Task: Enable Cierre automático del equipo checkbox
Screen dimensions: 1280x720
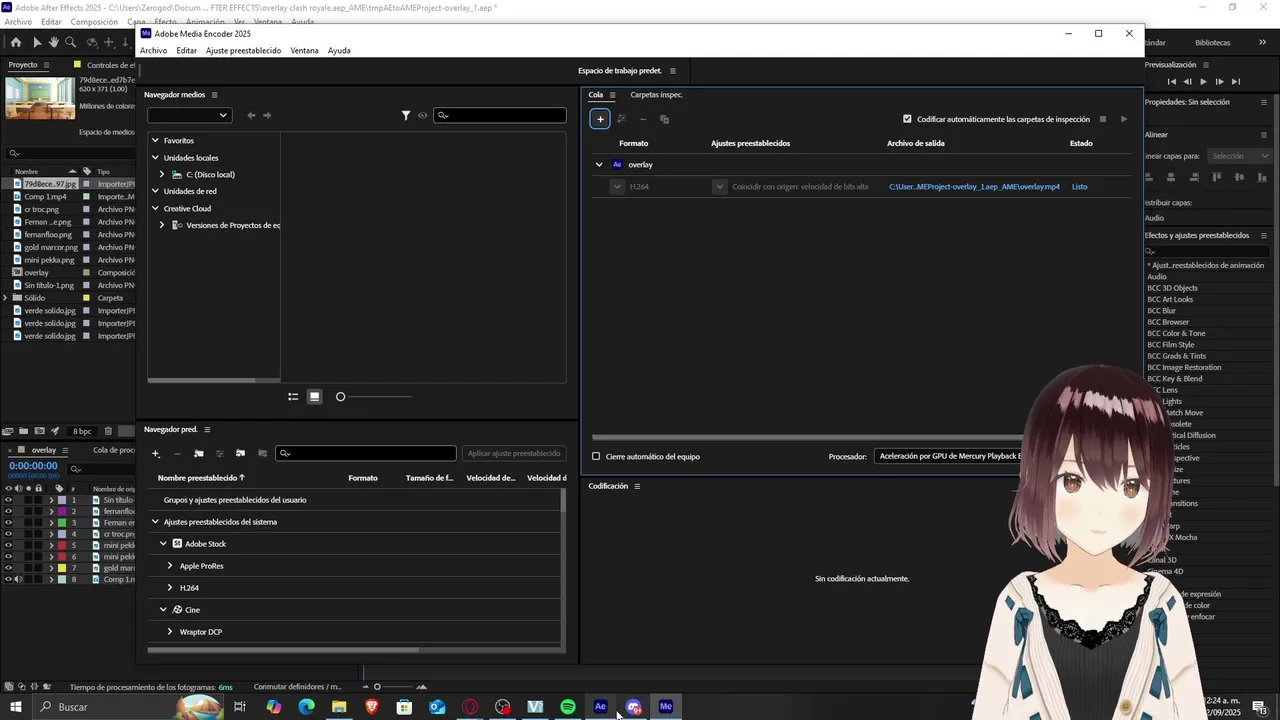Action: (x=596, y=456)
